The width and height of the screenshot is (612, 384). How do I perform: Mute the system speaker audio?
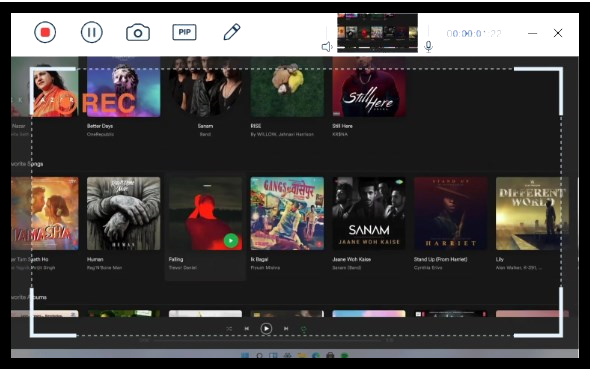(x=327, y=47)
